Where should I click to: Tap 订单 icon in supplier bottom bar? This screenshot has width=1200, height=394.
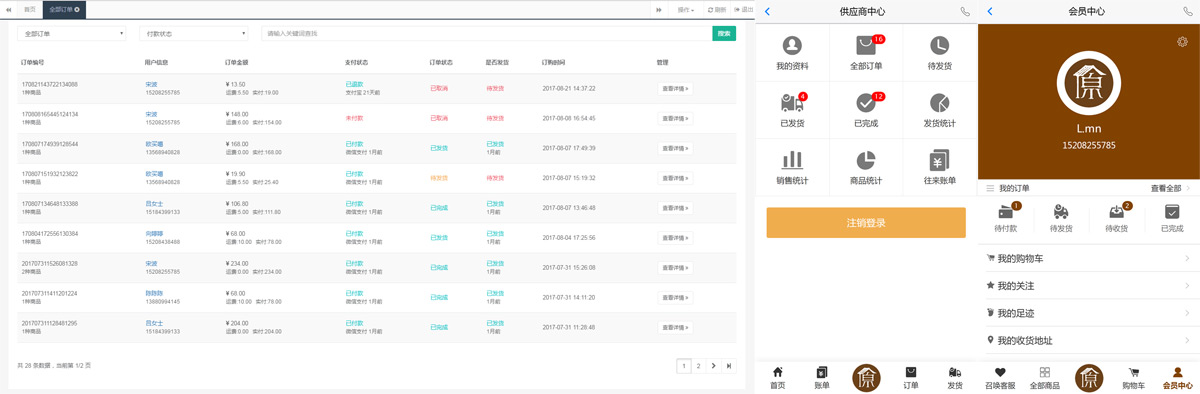(911, 377)
